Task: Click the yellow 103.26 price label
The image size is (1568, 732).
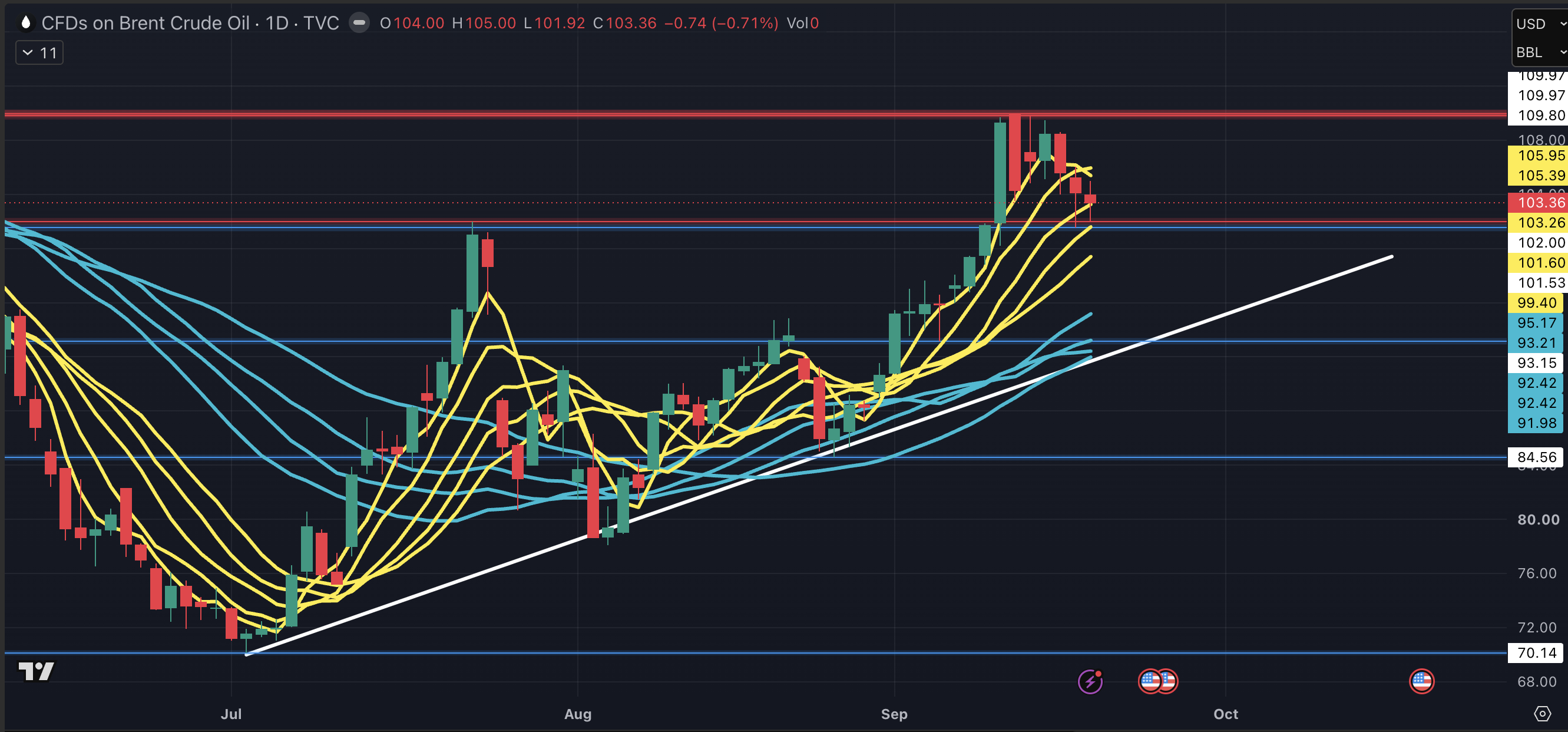Action: click(1537, 222)
